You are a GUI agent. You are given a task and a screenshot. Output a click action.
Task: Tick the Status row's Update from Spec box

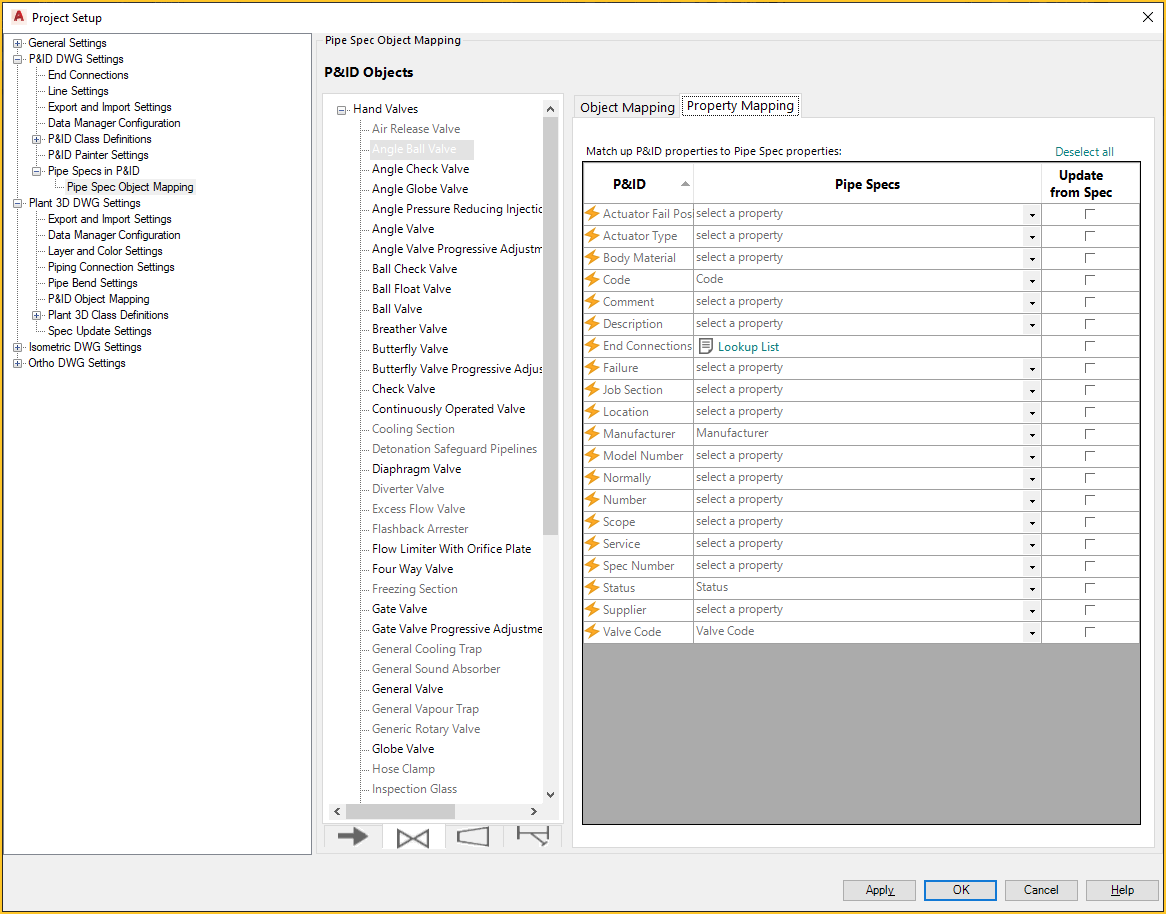click(x=1090, y=587)
